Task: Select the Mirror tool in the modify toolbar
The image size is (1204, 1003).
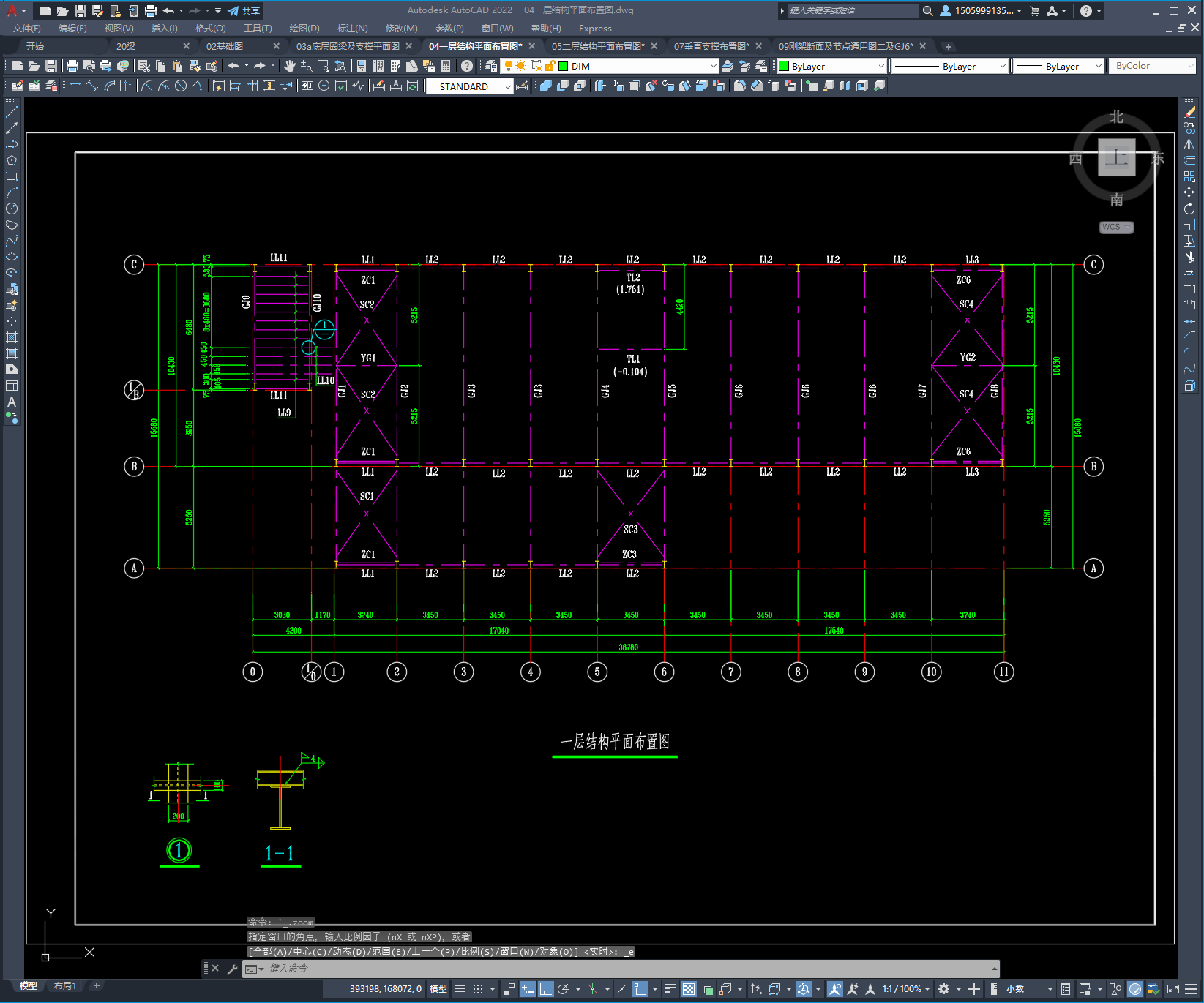Action: [1189, 144]
